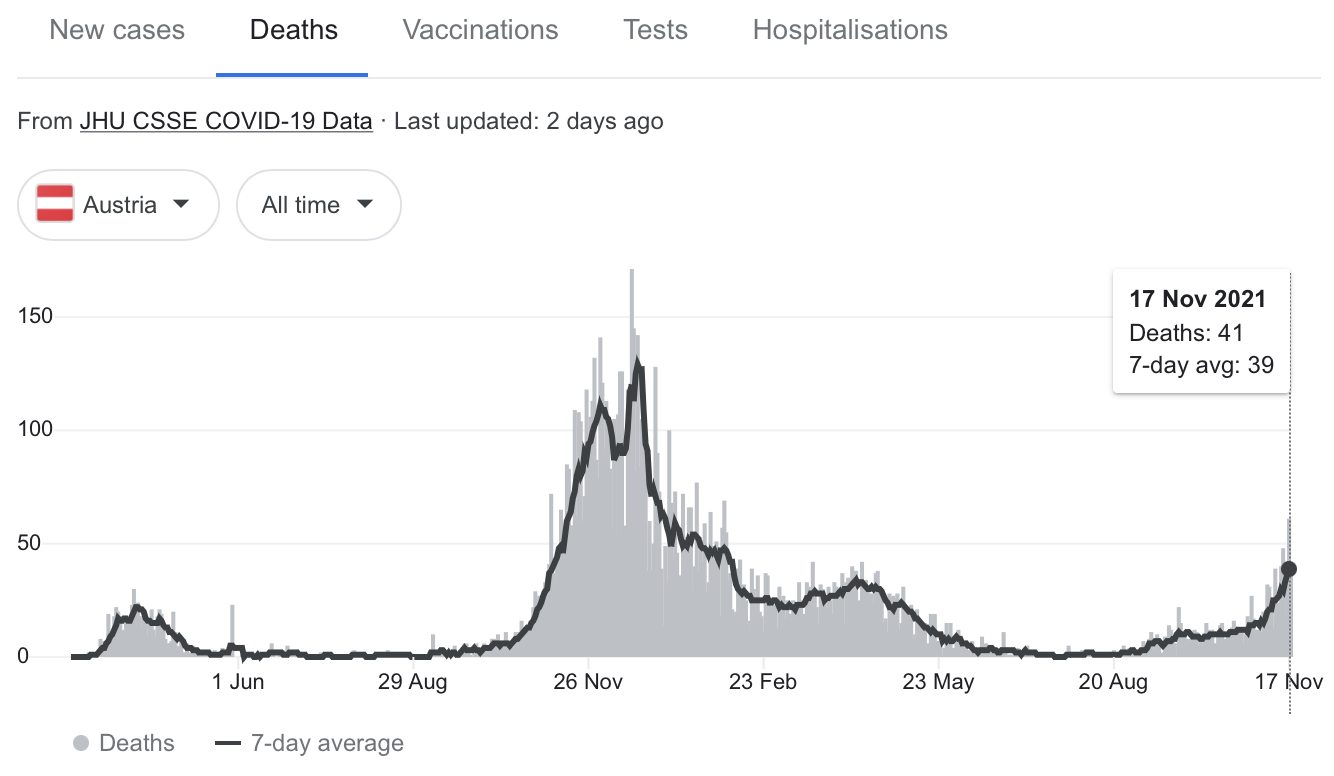Click the Austria flag icon
The height and width of the screenshot is (776, 1334).
pyautogui.click(x=55, y=205)
